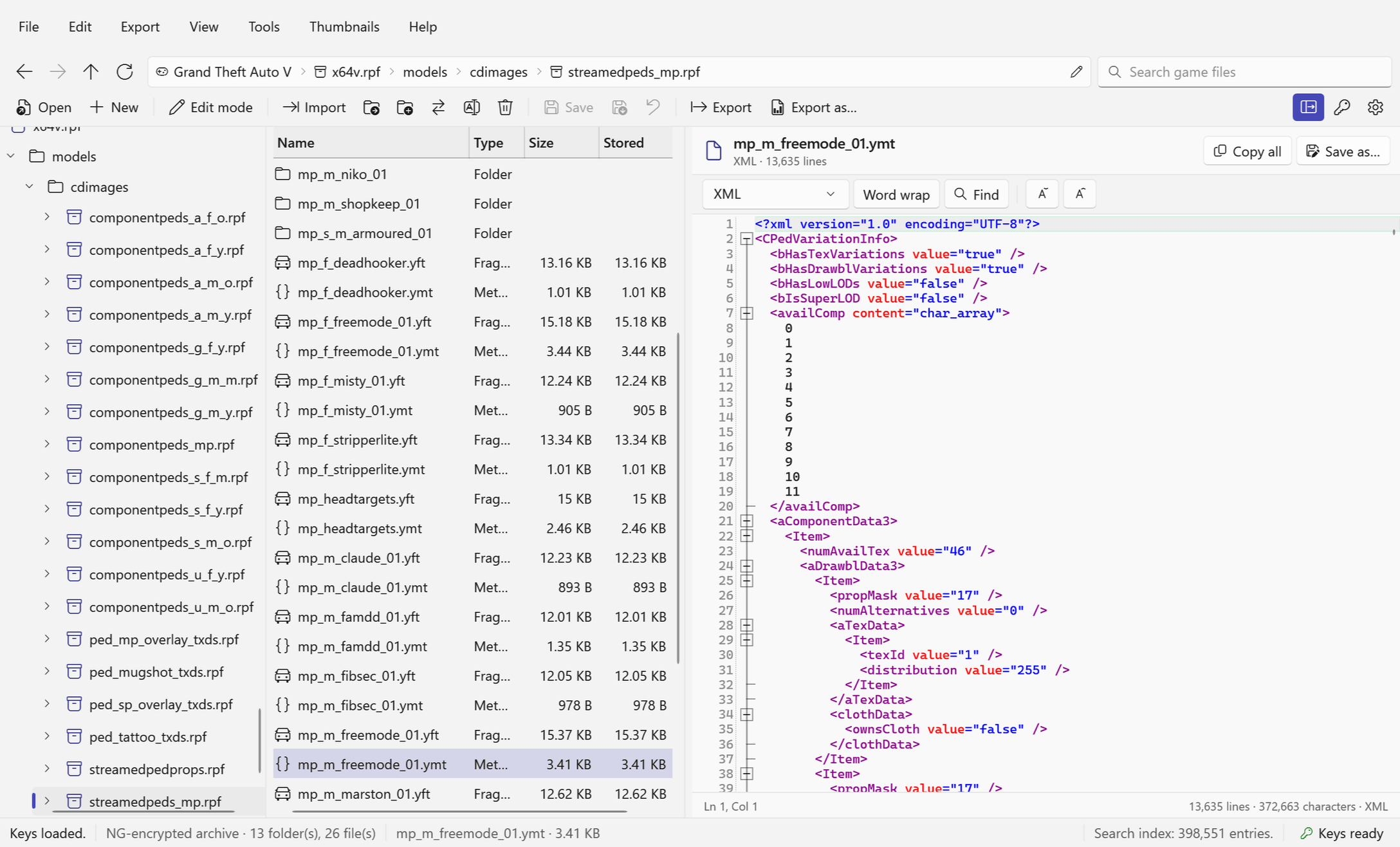The width and height of the screenshot is (1400, 847).
Task: Click the rename icon in toolbar
Action: click(x=472, y=107)
